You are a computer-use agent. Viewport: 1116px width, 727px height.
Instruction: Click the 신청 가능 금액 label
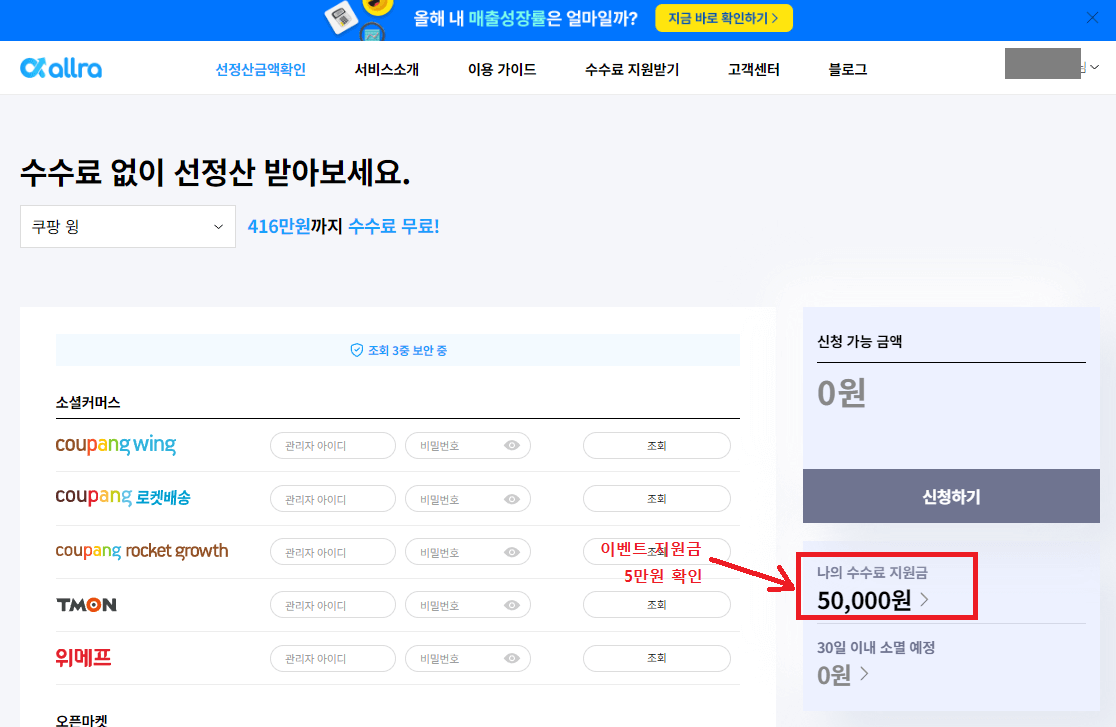[860, 342]
